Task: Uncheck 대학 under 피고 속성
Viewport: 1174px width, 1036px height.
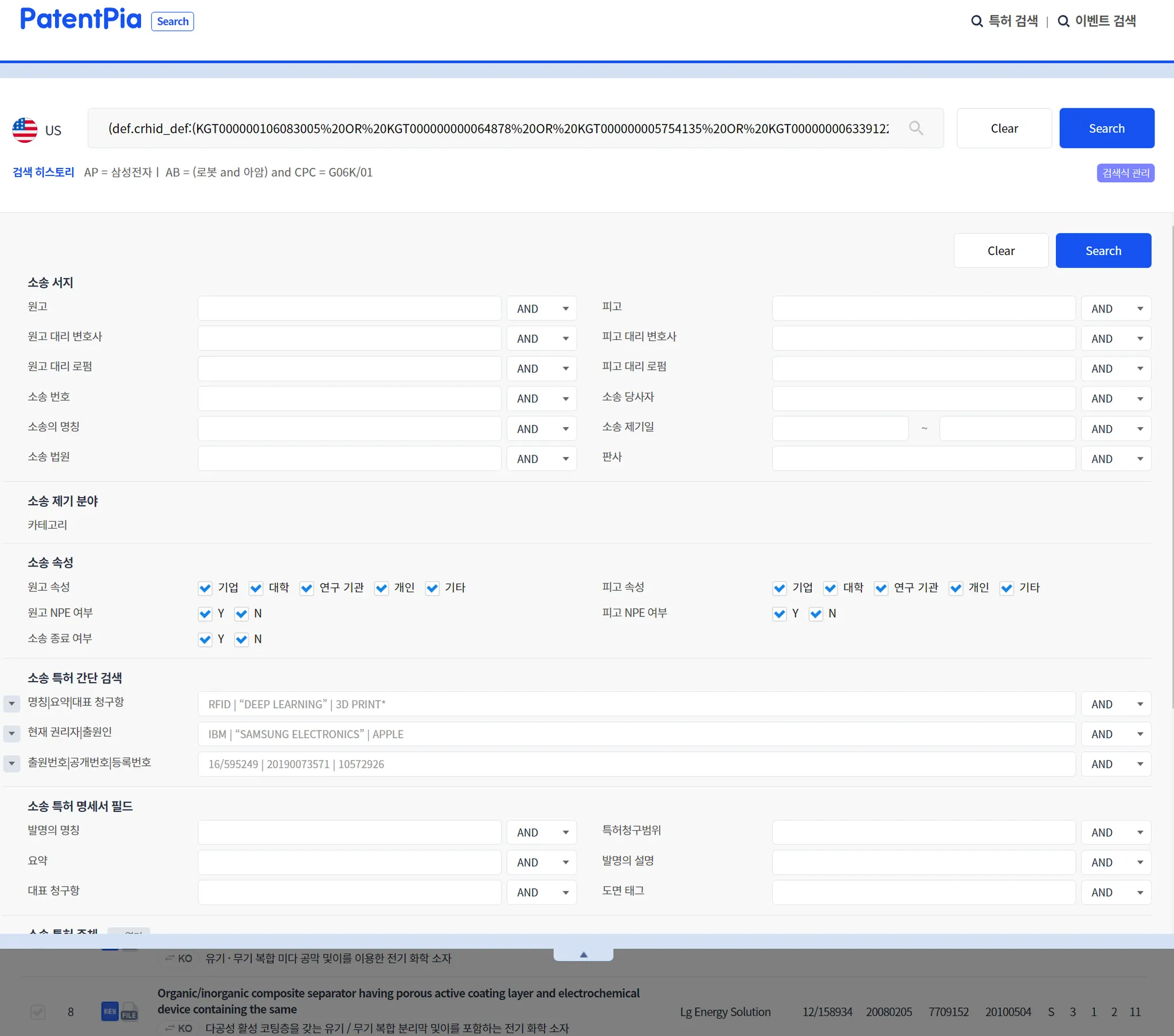Action: click(x=830, y=588)
